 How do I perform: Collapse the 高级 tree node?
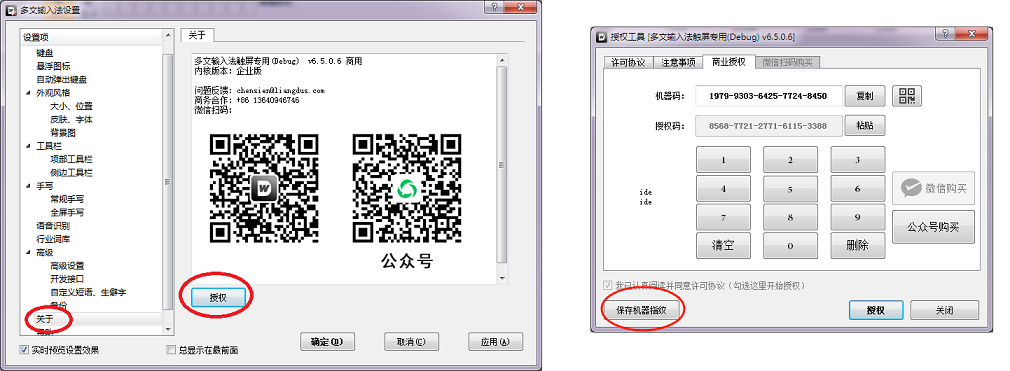pyautogui.click(x=28, y=252)
